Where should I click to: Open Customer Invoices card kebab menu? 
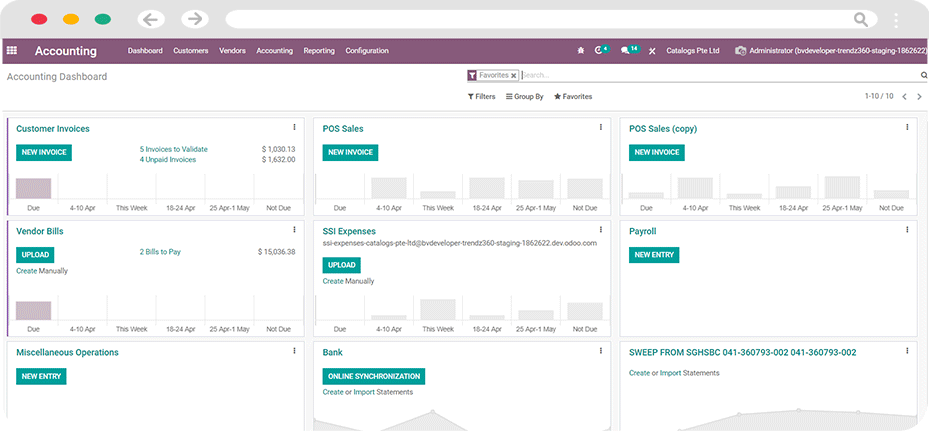pyautogui.click(x=294, y=127)
